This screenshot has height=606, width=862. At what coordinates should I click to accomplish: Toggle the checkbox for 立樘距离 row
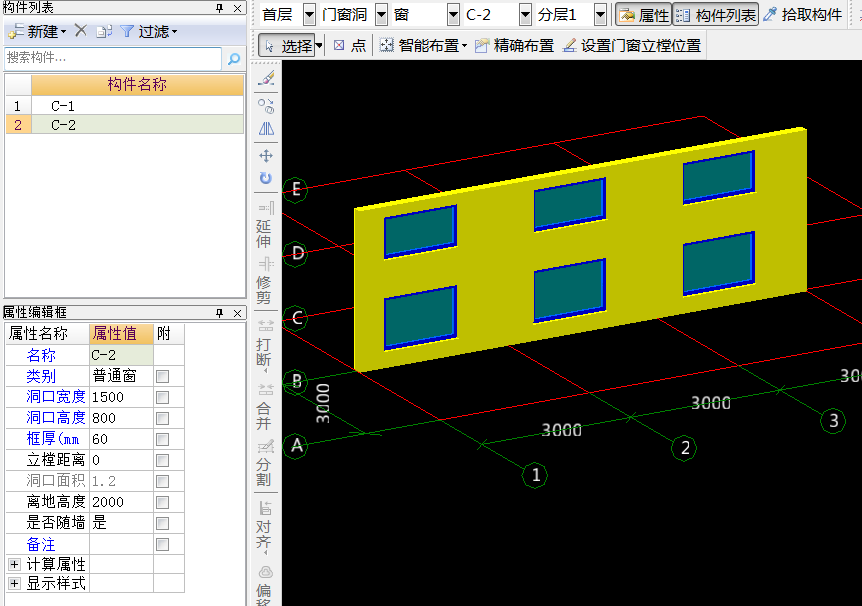tap(163, 460)
